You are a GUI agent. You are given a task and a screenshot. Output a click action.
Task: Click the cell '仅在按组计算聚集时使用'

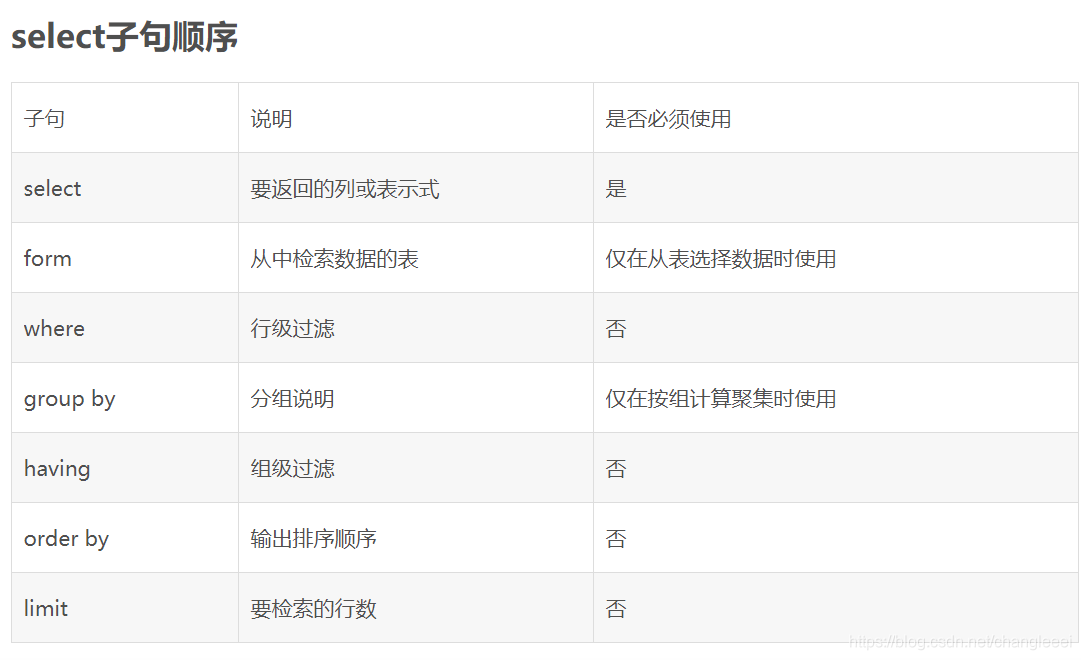836,398
